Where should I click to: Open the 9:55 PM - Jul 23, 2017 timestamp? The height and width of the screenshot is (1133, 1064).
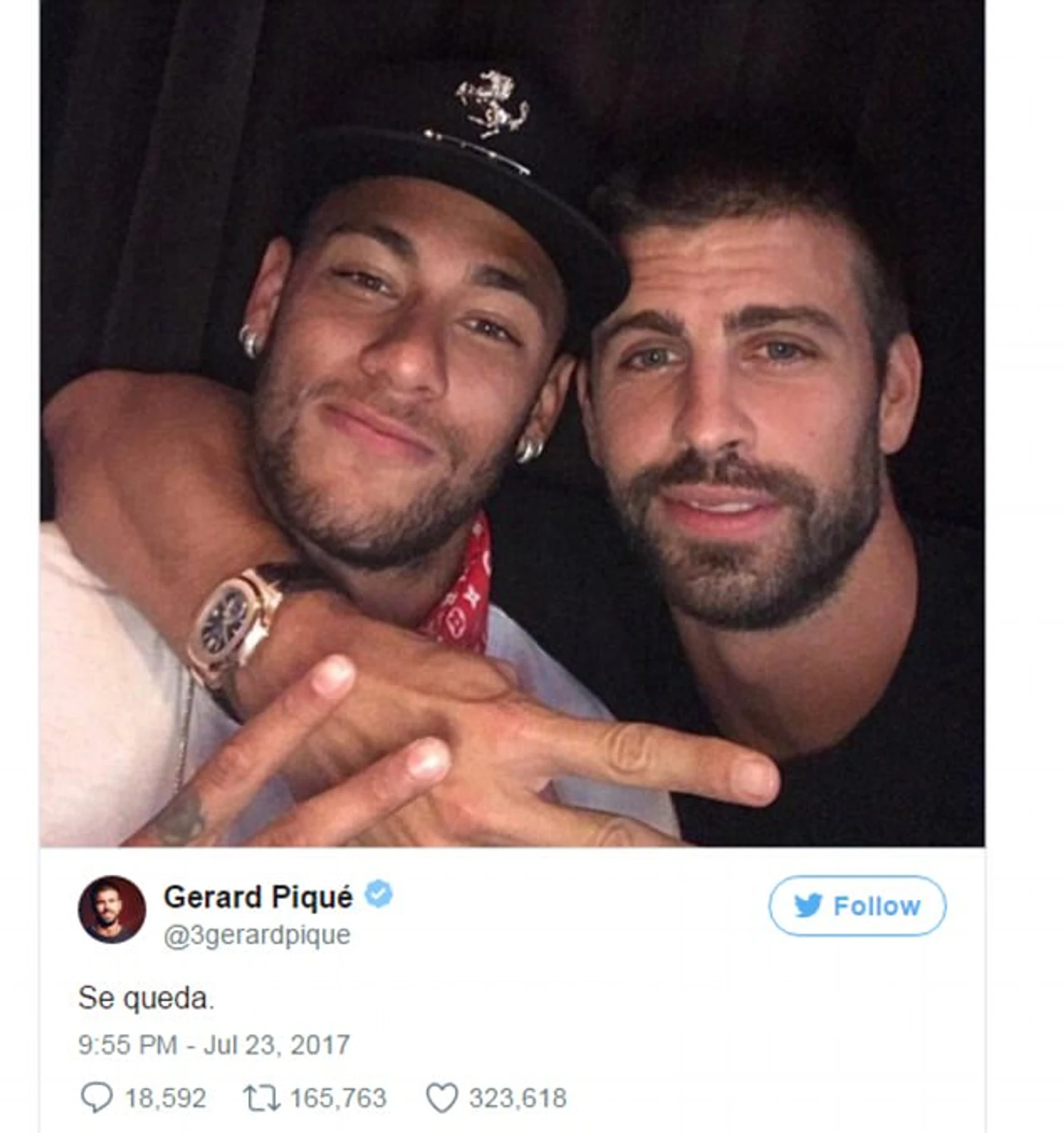click(214, 1045)
